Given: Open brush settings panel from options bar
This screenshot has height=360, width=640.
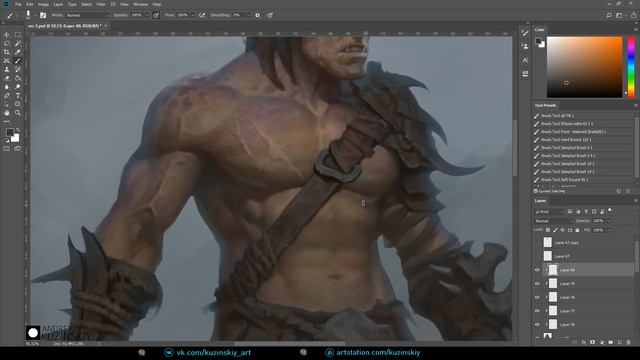Looking at the screenshot, I should click(43, 15).
